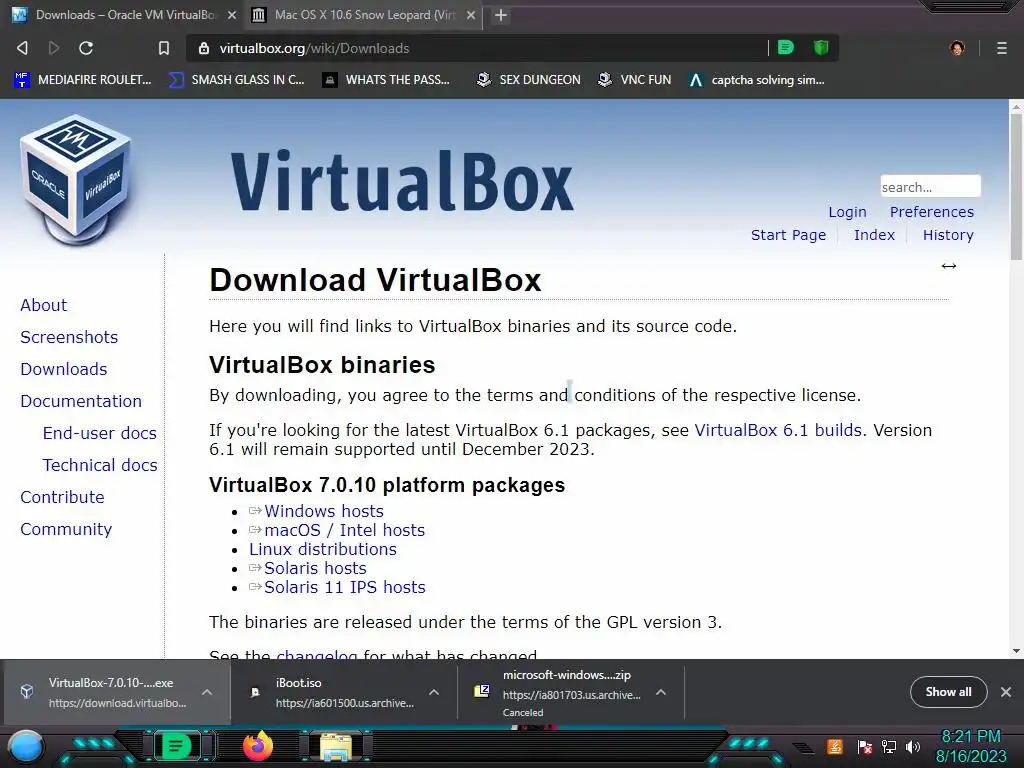Click the browser forward arrow
The image size is (1024, 768).
coord(54,48)
